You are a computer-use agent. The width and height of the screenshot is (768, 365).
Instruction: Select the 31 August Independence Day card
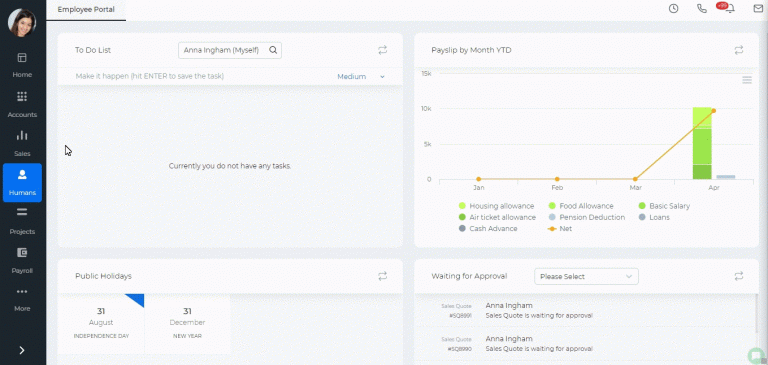tap(101, 323)
